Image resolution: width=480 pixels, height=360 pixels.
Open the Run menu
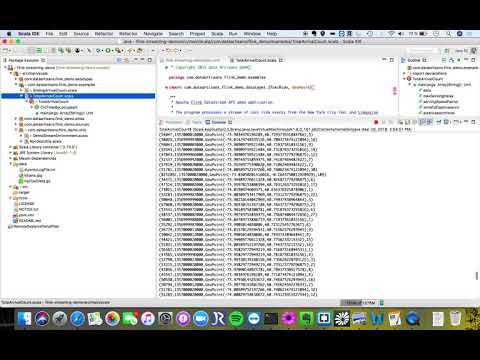(233, 34)
